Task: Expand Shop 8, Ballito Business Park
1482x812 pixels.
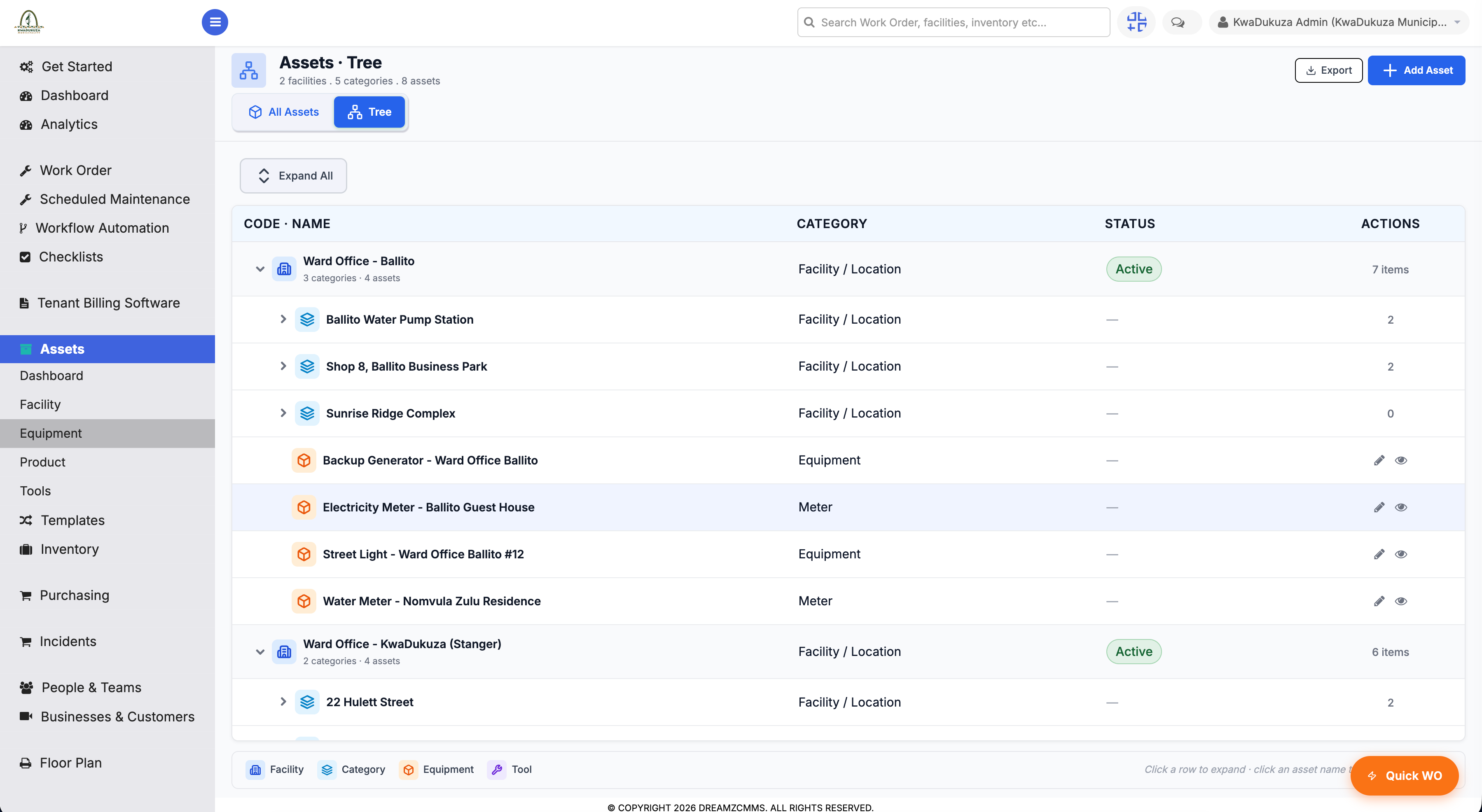Action: click(283, 366)
